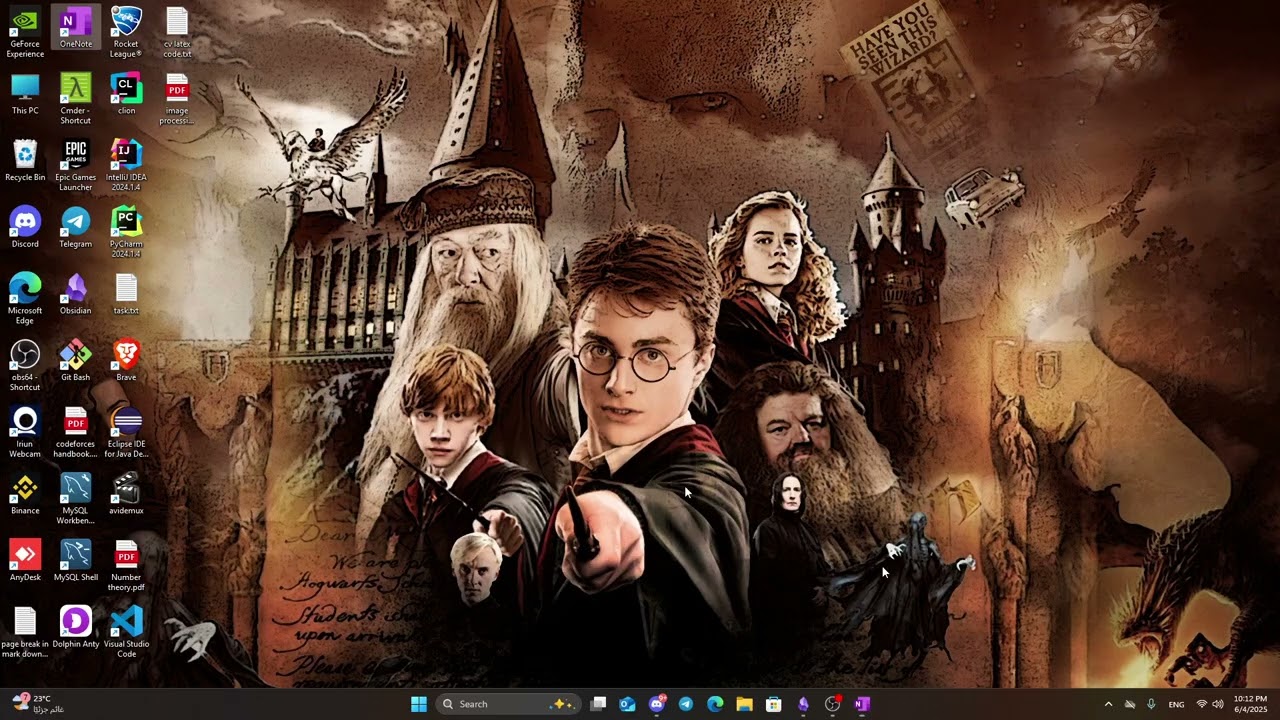Switch to OBS Studio on the taskbar
The height and width of the screenshot is (720, 1280).
point(832,704)
